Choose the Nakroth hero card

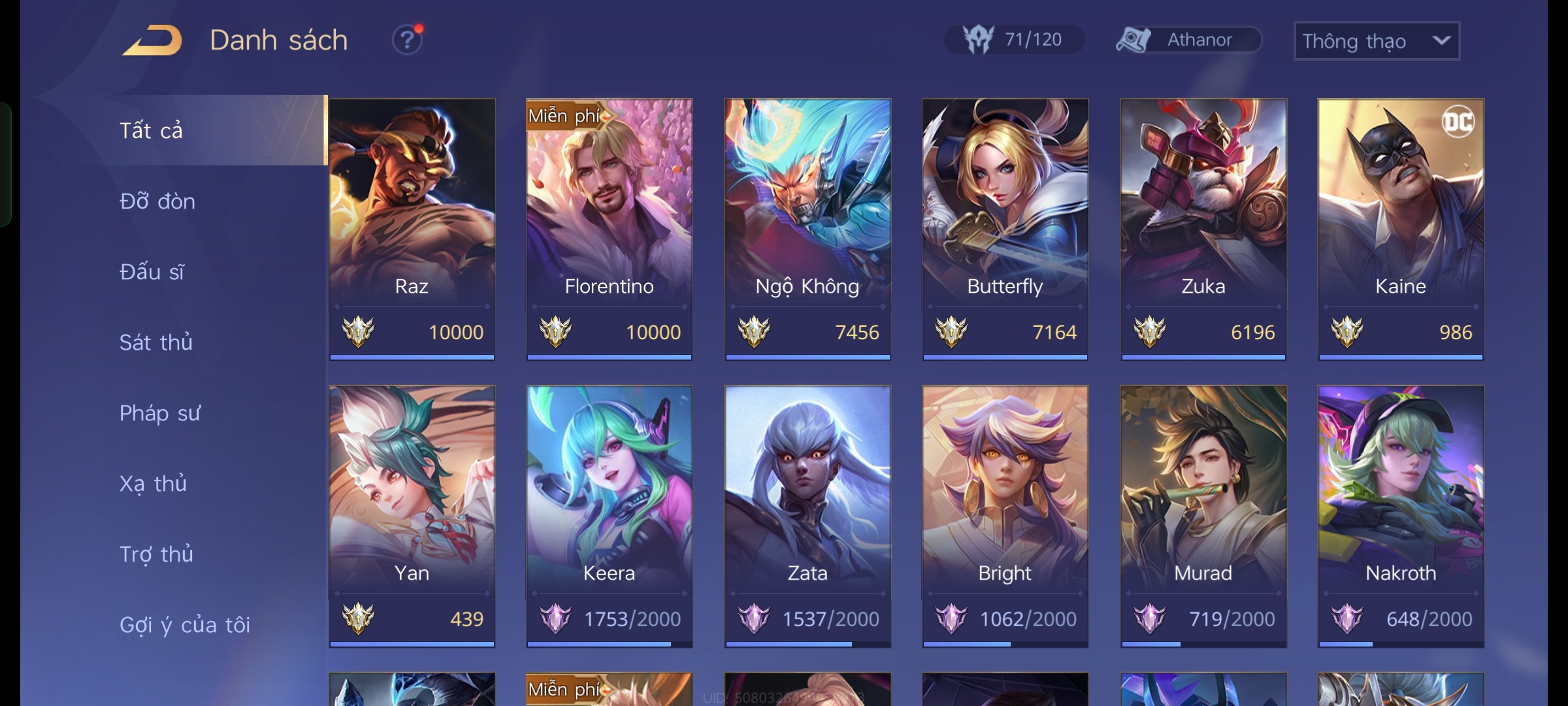tap(1401, 516)
